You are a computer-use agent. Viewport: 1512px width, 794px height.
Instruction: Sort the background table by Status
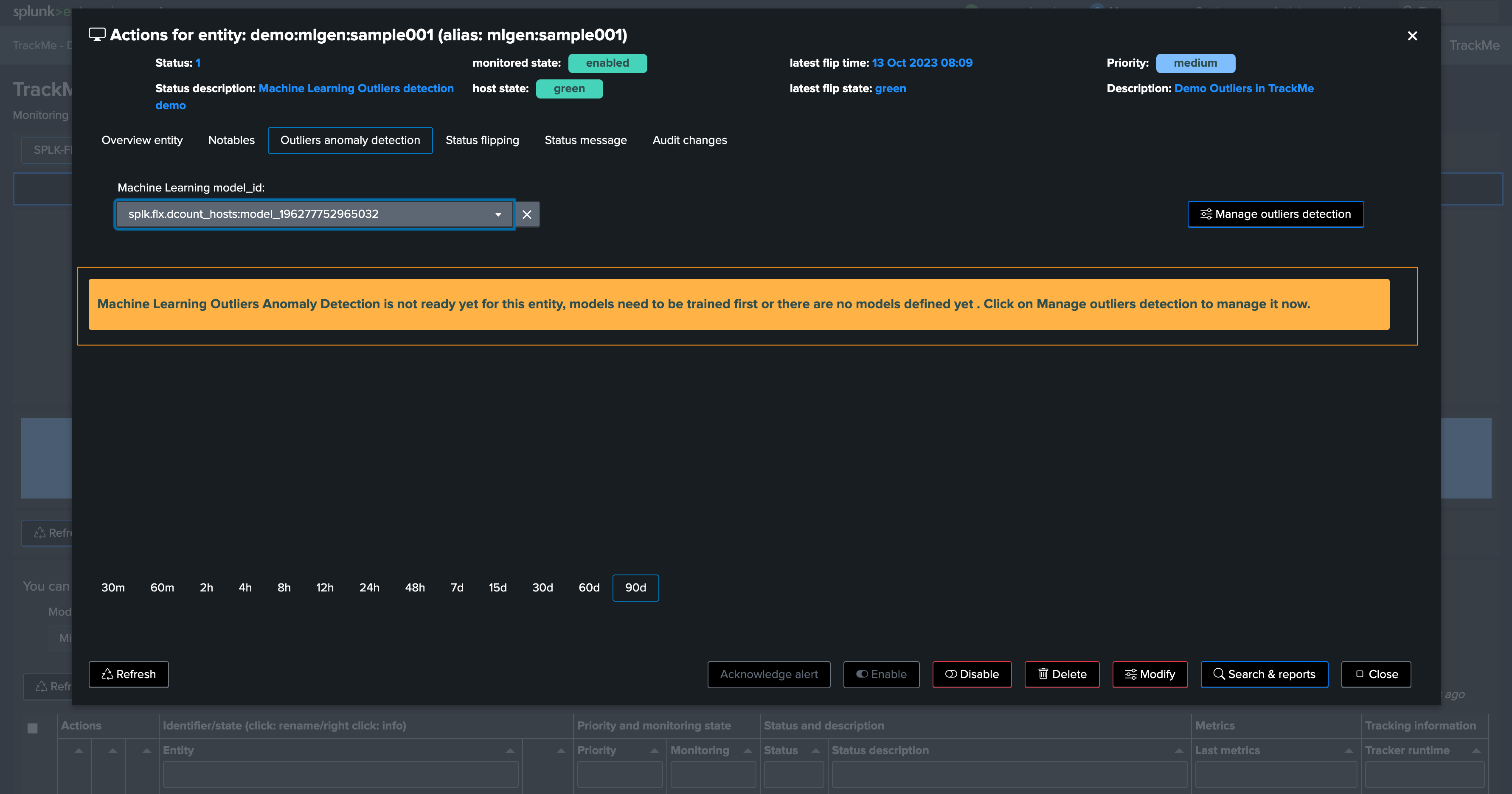click(793, 751)
